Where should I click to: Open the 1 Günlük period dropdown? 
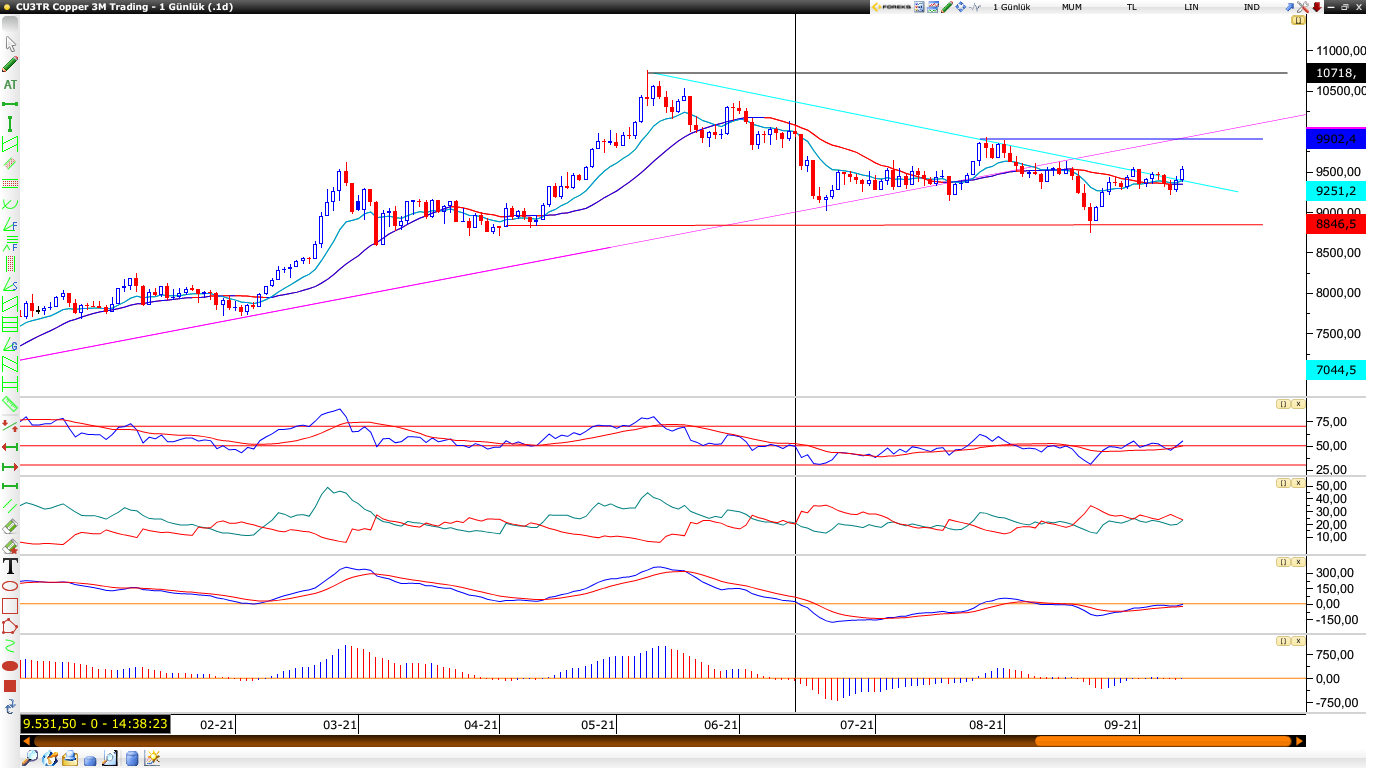[x=1011, y=7]
